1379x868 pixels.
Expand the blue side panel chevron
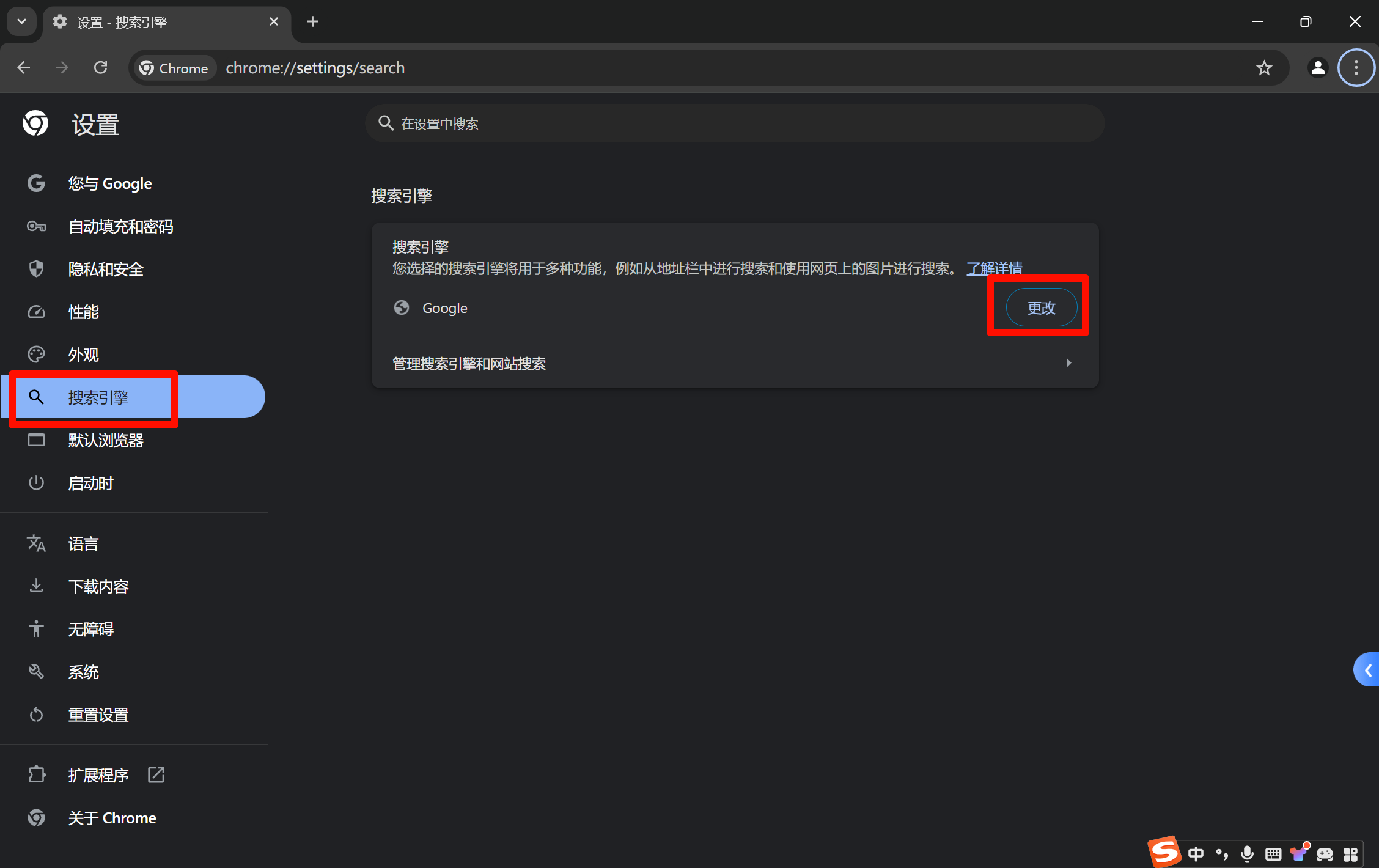(x=1368, y=671)
